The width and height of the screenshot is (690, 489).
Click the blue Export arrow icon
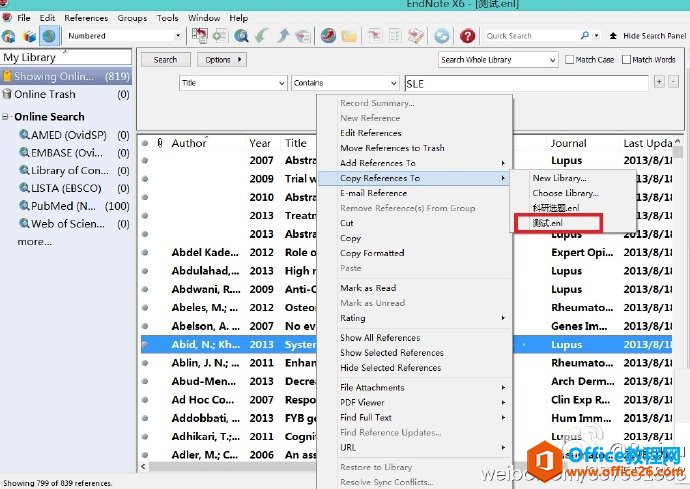click(282, 36)
